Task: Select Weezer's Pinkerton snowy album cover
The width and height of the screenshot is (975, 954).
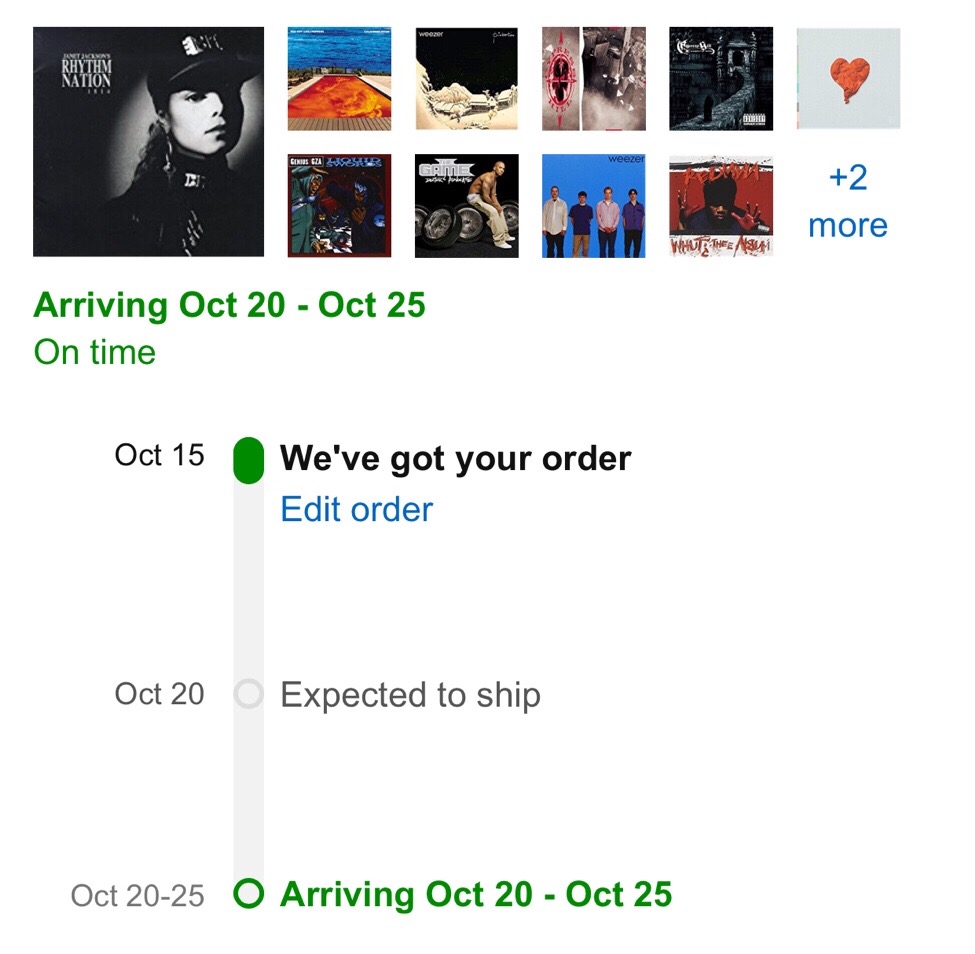Action: click(x=466, y=79)
